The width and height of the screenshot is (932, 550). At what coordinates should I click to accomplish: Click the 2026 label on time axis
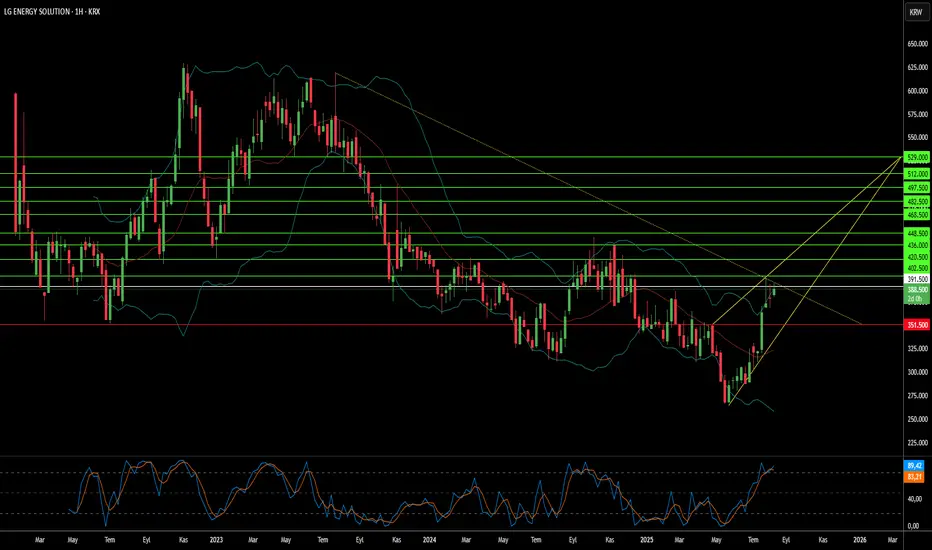tap(859, 540)
